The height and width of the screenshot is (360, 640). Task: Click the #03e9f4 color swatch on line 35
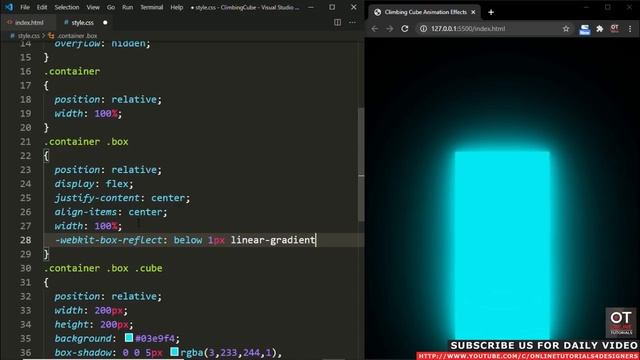[129, 338]
